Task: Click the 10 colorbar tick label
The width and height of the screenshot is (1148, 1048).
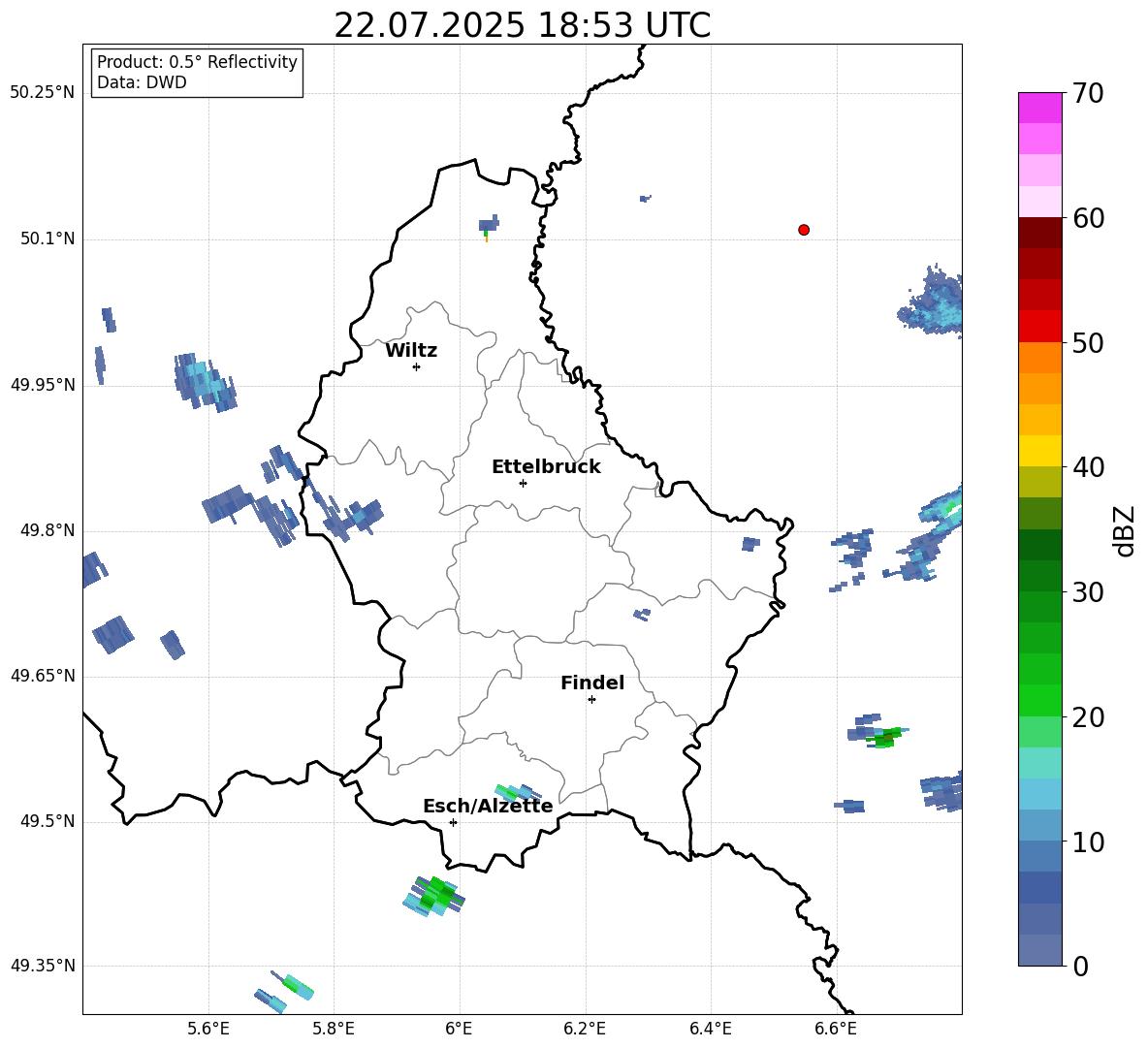Action: coord(1087,842)
